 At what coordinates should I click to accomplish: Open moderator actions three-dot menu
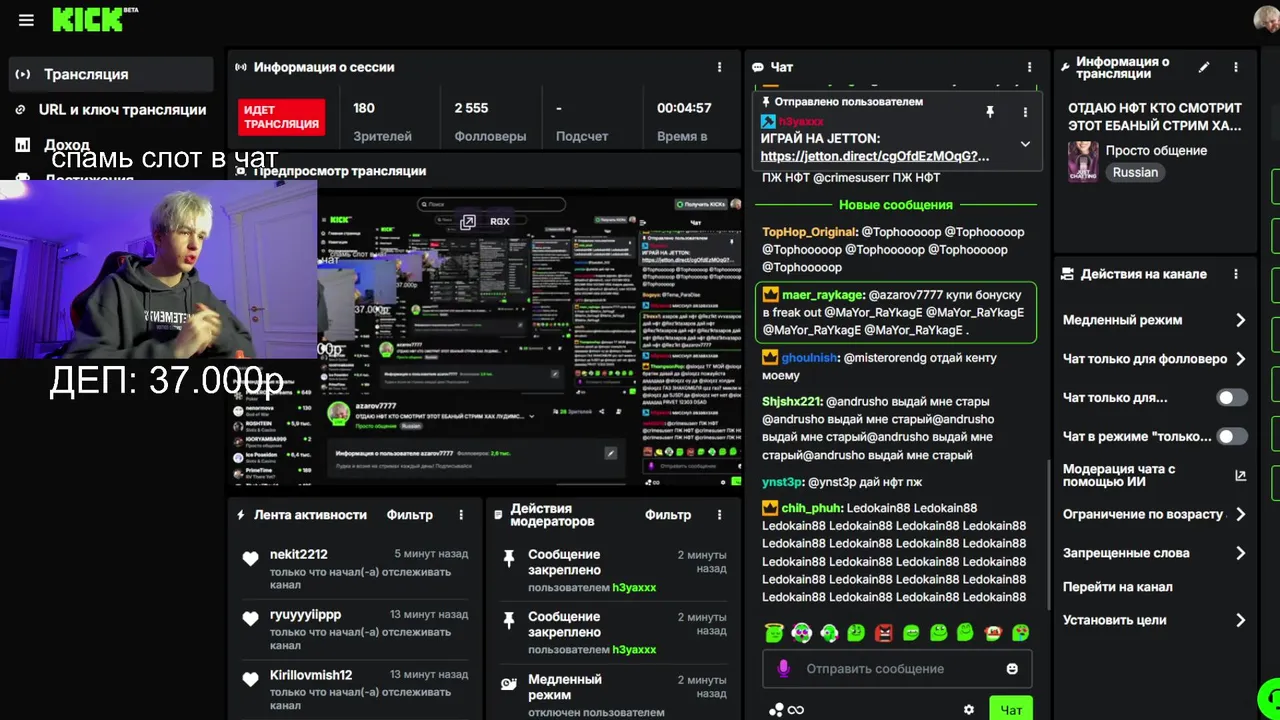[x=719, y=515]
